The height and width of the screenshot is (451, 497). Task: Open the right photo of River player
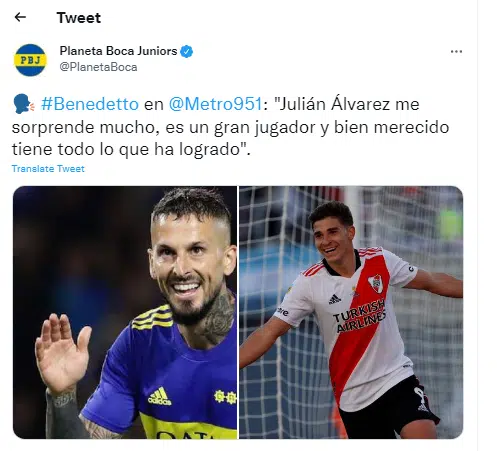351,312
